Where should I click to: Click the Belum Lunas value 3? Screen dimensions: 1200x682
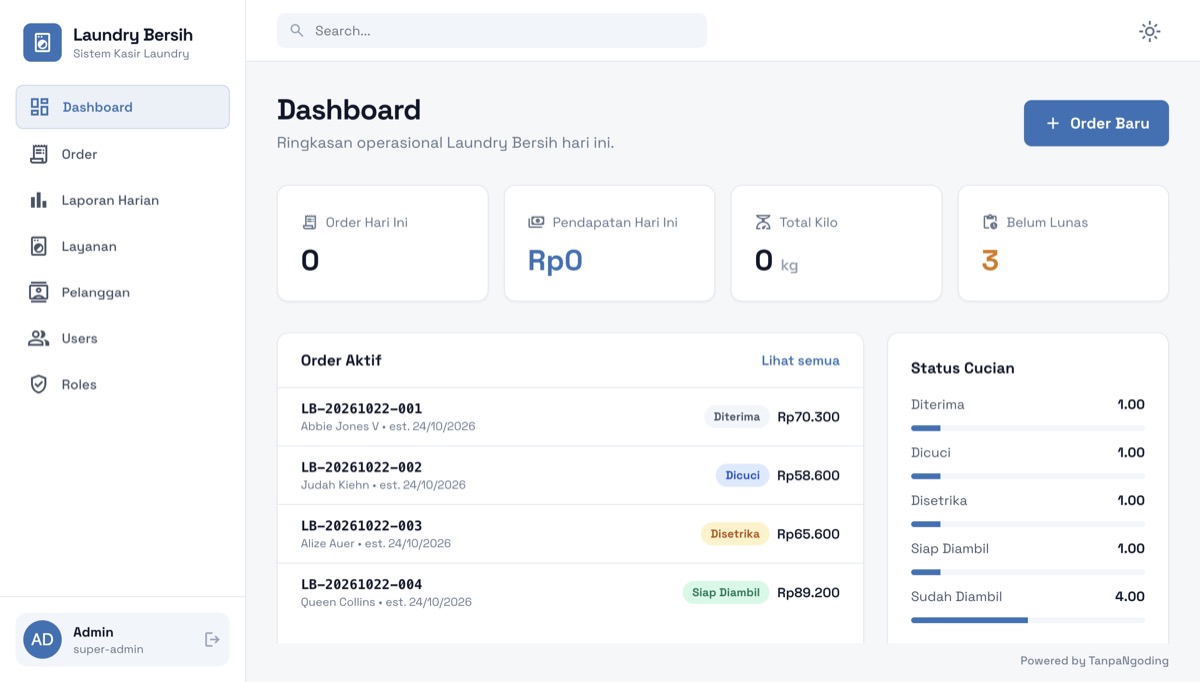(990, 261)
